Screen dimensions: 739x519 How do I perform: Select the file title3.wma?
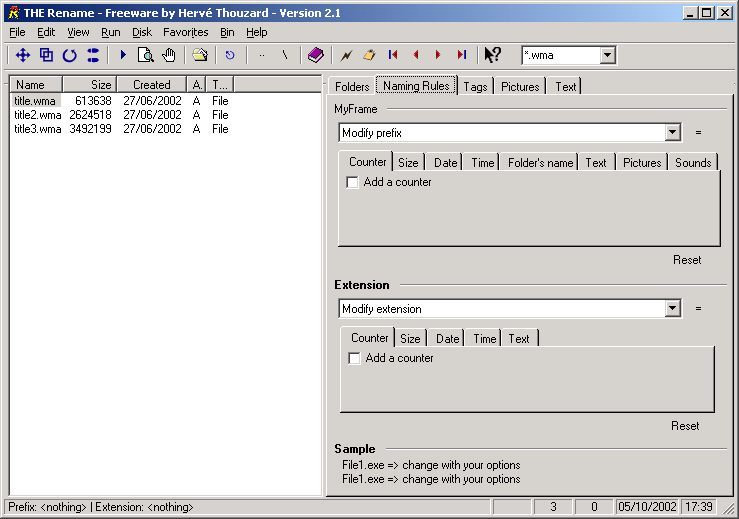(38, 129)
